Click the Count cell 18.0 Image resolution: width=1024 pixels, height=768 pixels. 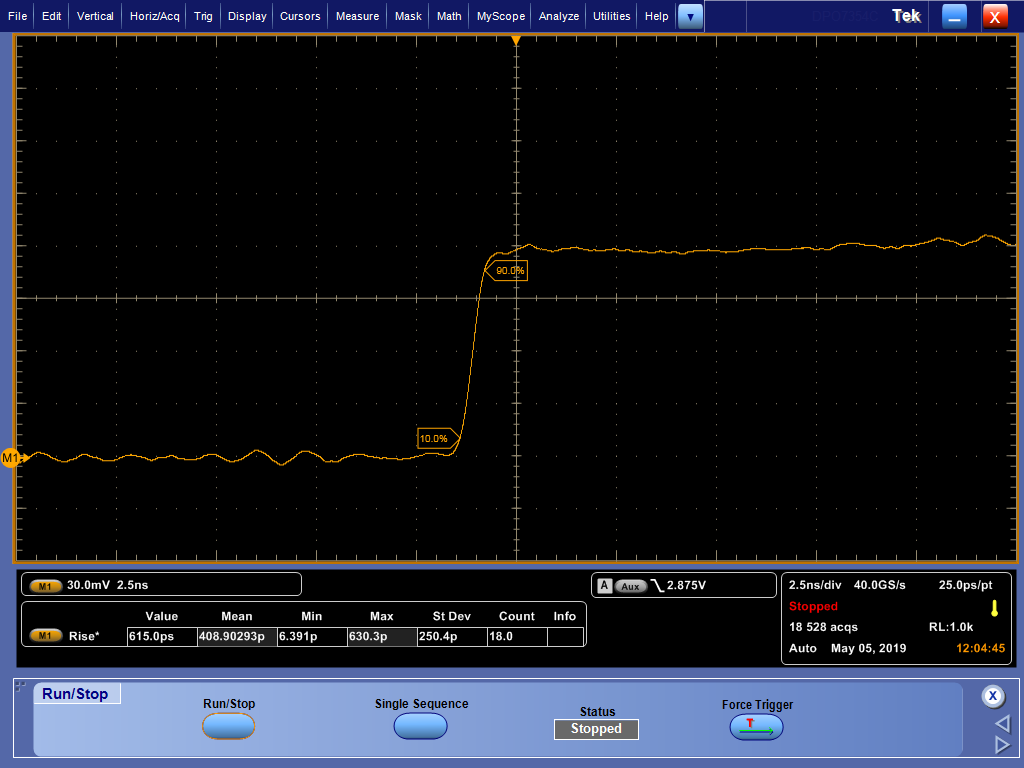pyautogui.click(x=517, y=636)
